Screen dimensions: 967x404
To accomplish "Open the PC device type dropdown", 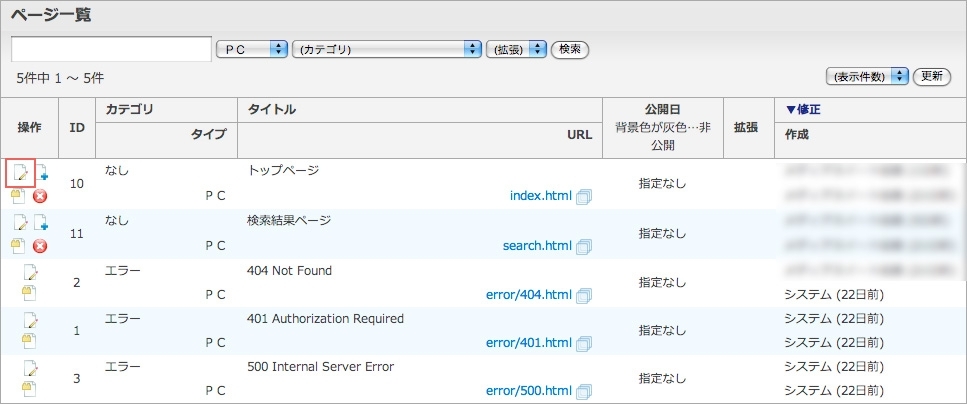I will pos(253,49).
